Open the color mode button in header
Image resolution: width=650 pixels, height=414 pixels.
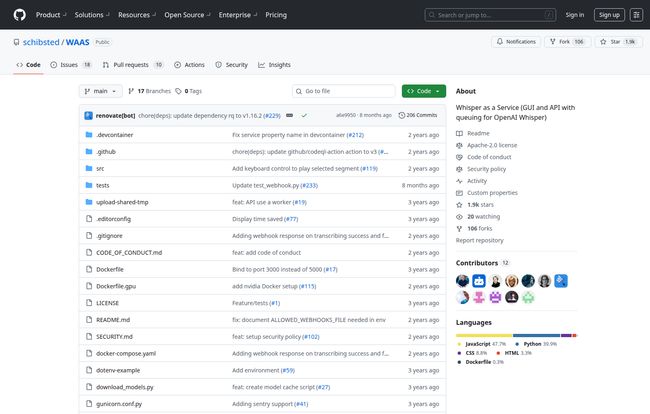636,15
